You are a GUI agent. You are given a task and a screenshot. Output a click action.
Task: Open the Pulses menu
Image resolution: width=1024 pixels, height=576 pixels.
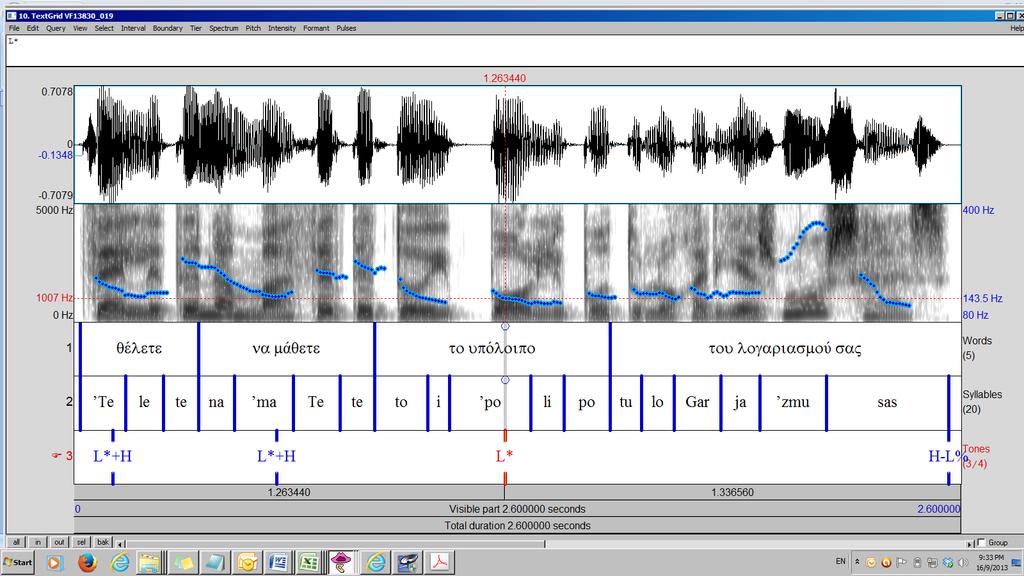tap(346, 28)
